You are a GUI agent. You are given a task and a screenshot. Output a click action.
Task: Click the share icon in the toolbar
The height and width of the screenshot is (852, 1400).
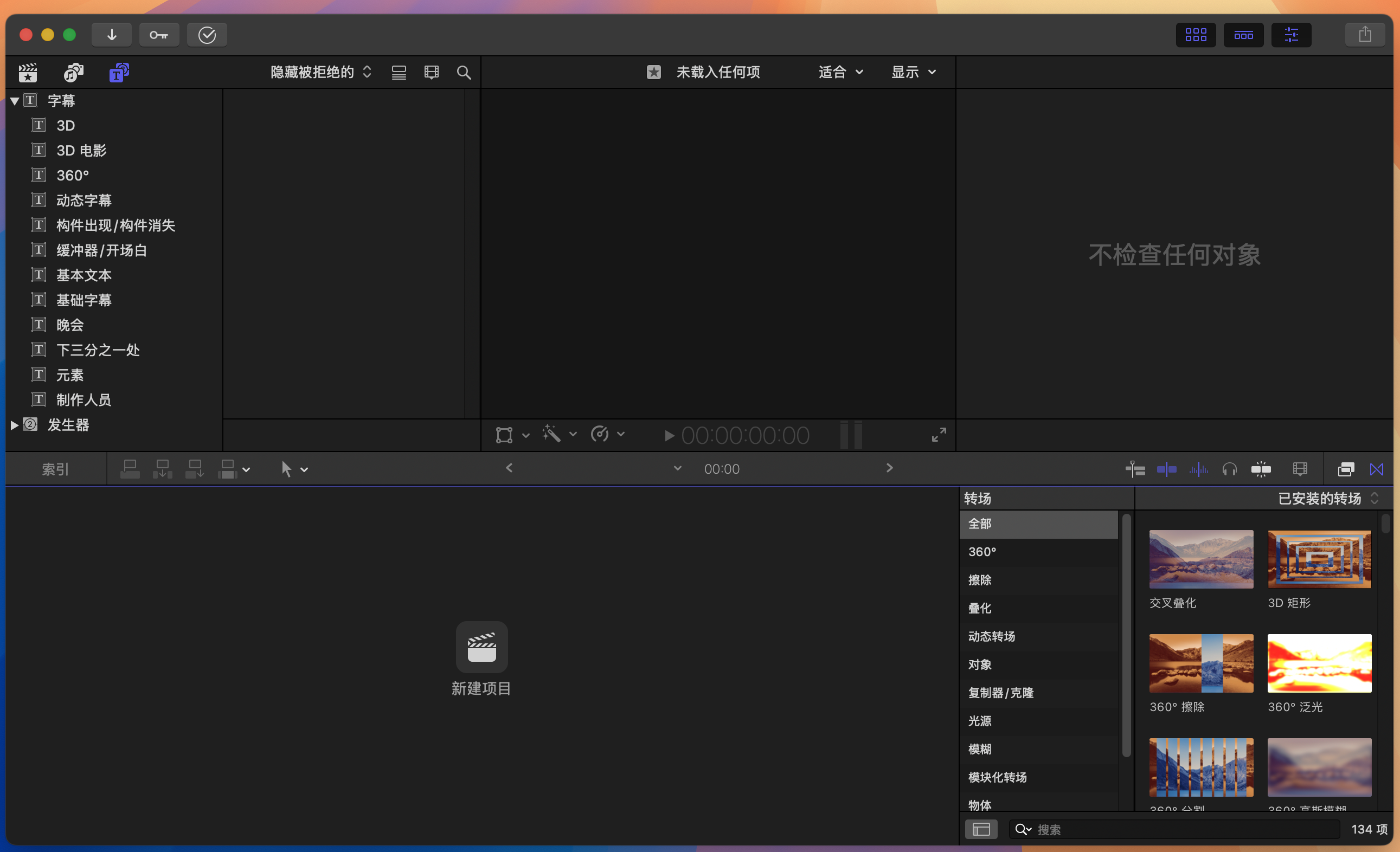[x=1365, y=35]
